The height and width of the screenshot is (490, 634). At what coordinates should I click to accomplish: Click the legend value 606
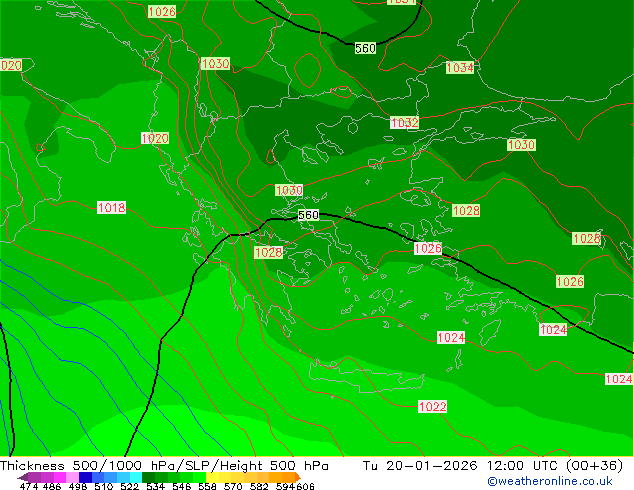click(x=305, y=486)
